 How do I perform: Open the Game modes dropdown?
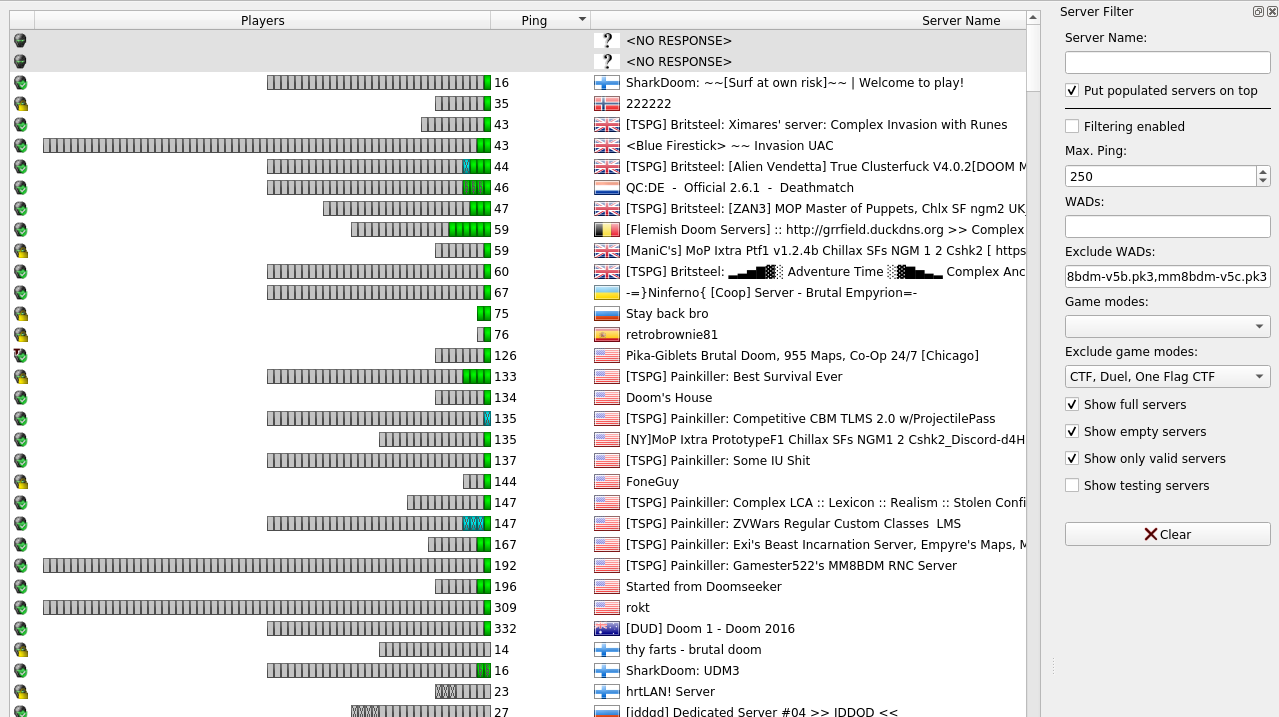(1167, 326)
